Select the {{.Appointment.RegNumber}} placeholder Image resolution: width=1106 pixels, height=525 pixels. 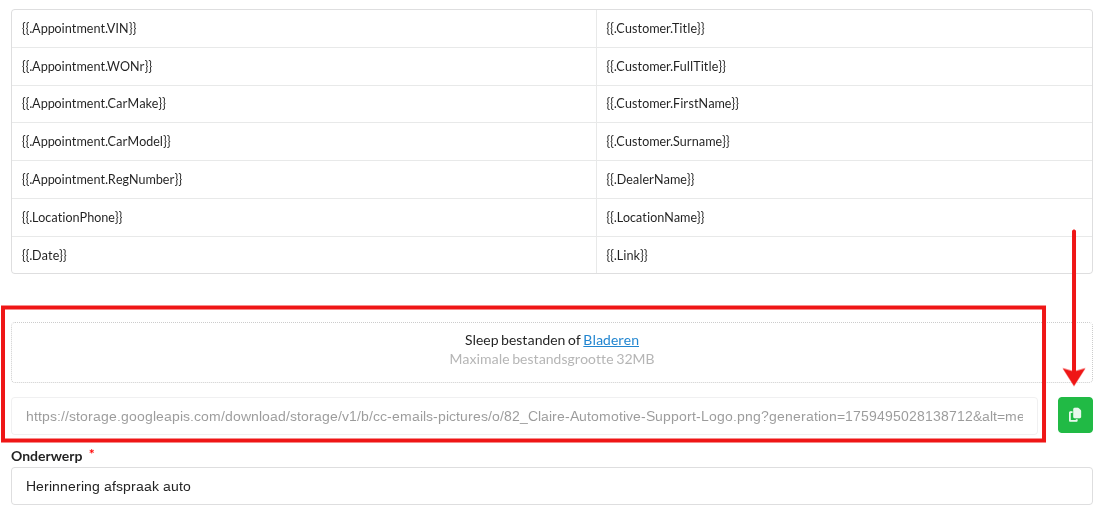[101, 180]
